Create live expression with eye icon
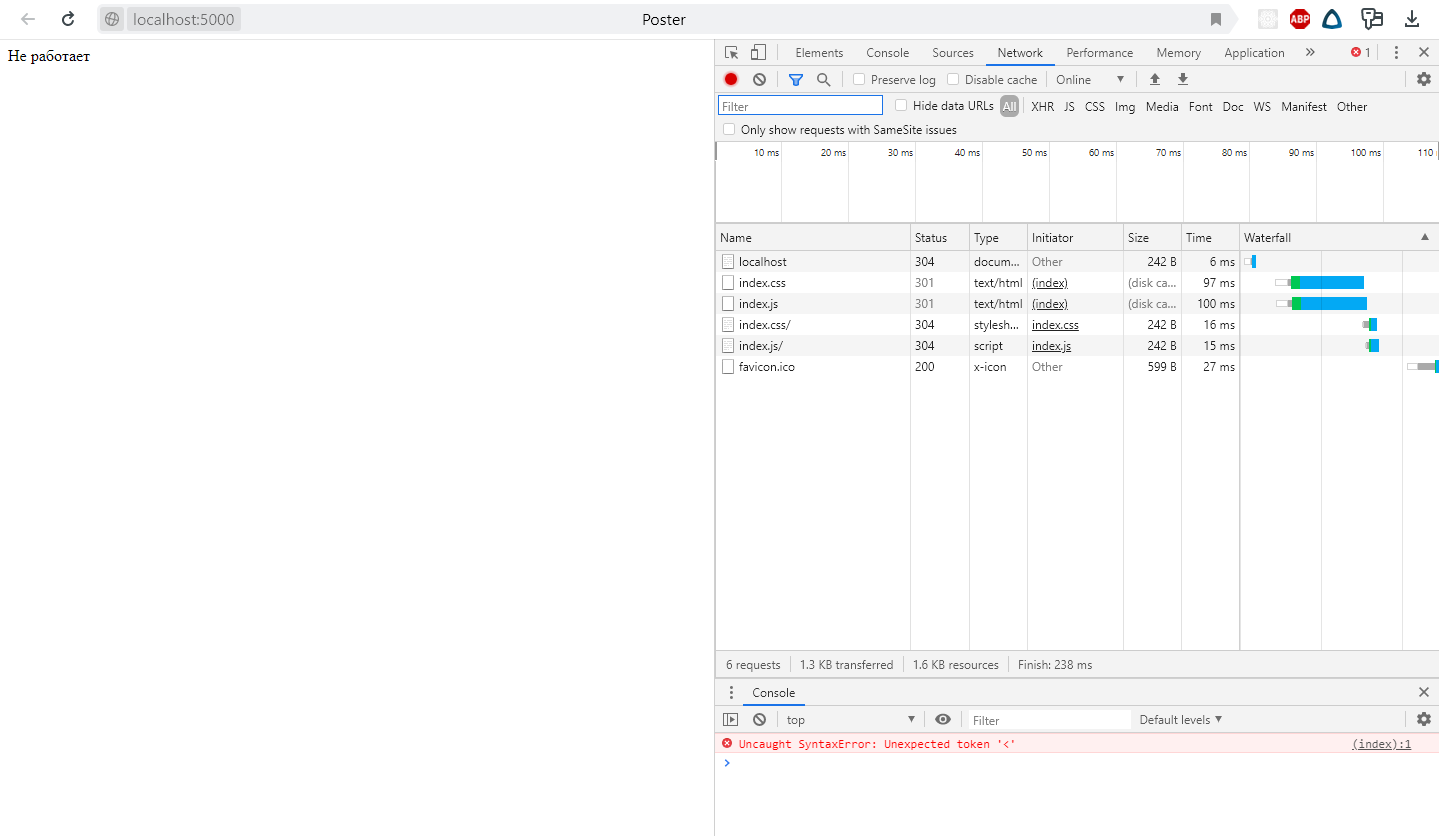Screen dimensions: 1439x836 click(x=942, y=719)
